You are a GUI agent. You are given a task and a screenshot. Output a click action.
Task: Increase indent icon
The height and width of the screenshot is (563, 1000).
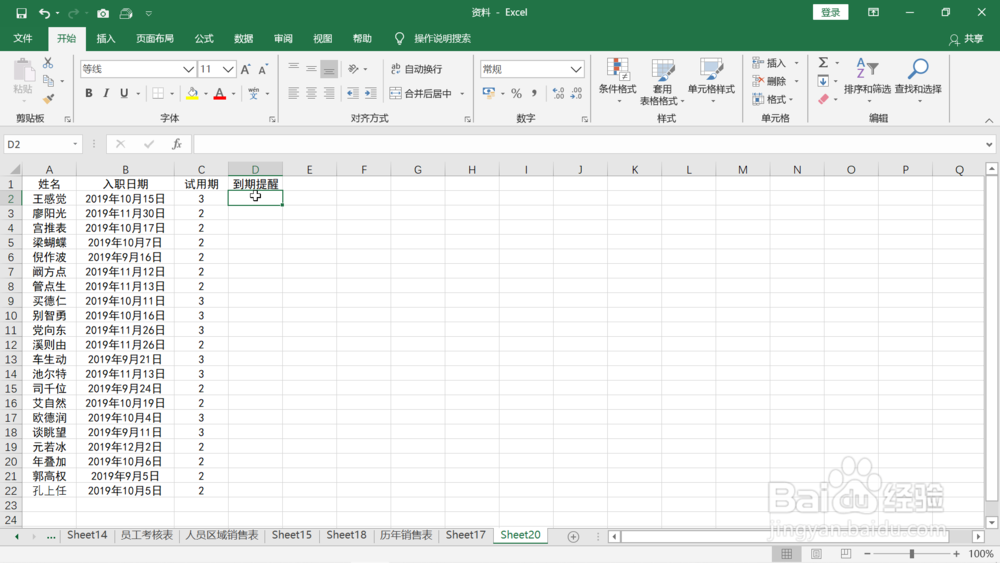pyautogui.click(x=371, y=93)
